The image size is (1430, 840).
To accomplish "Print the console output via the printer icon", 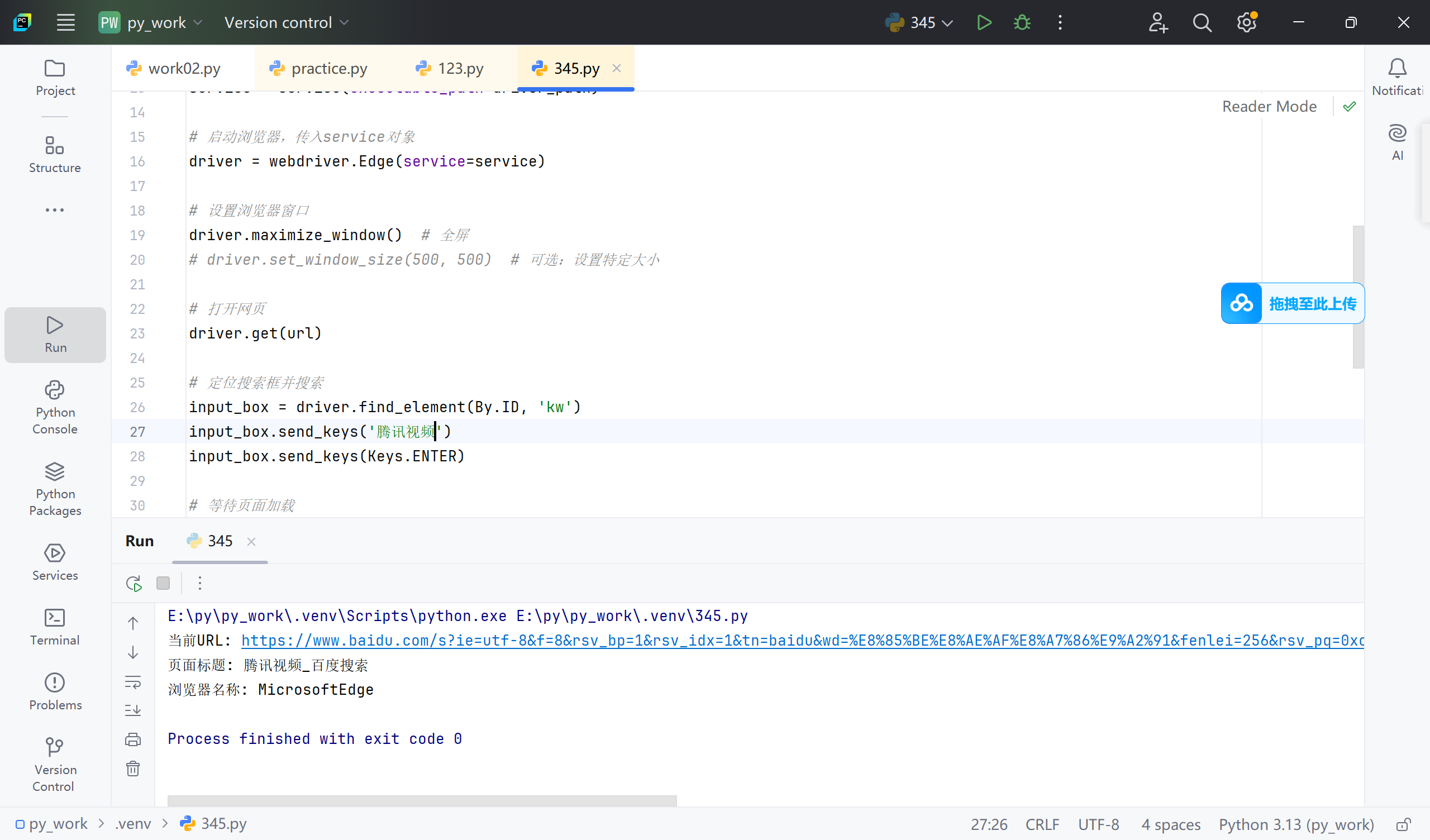I will click(133, 739).
